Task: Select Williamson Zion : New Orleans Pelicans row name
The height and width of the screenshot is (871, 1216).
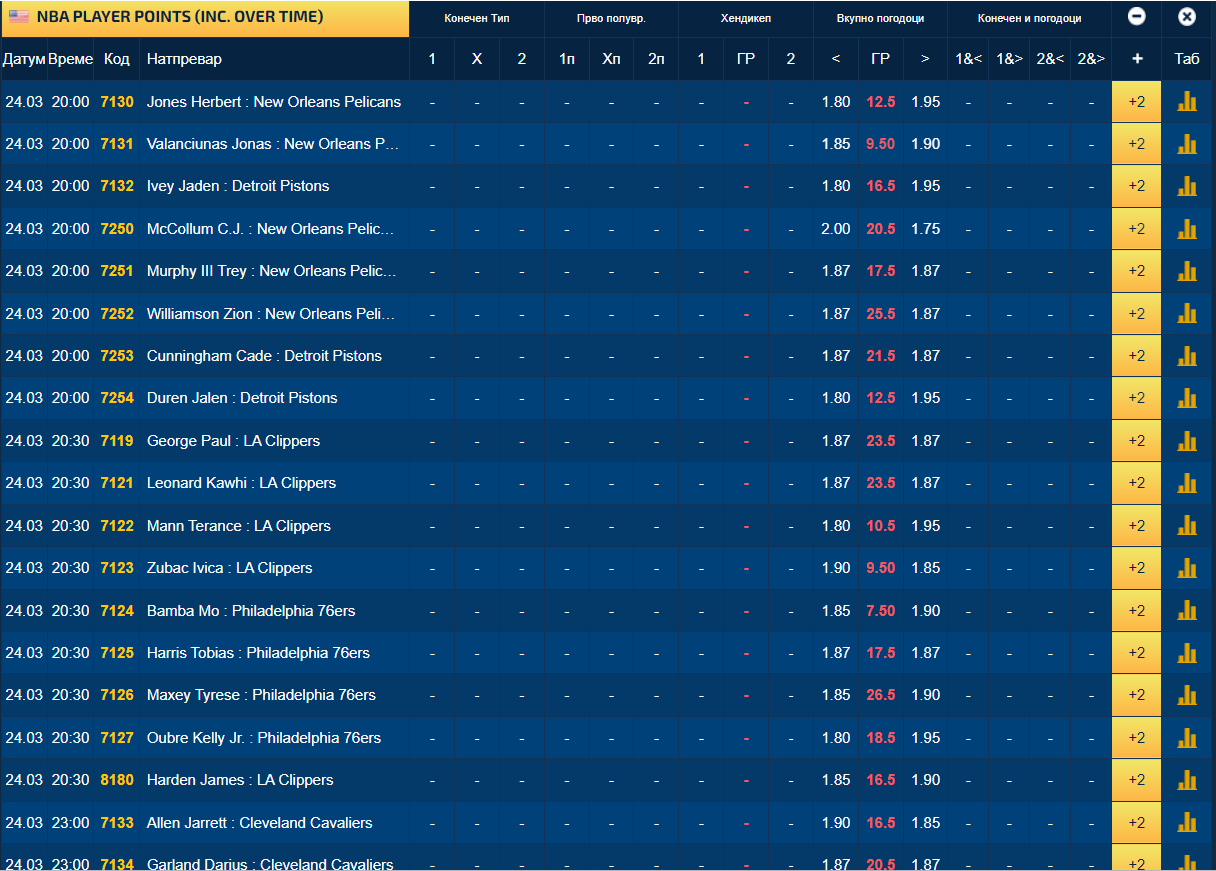Action: click(x=271, y=314)
